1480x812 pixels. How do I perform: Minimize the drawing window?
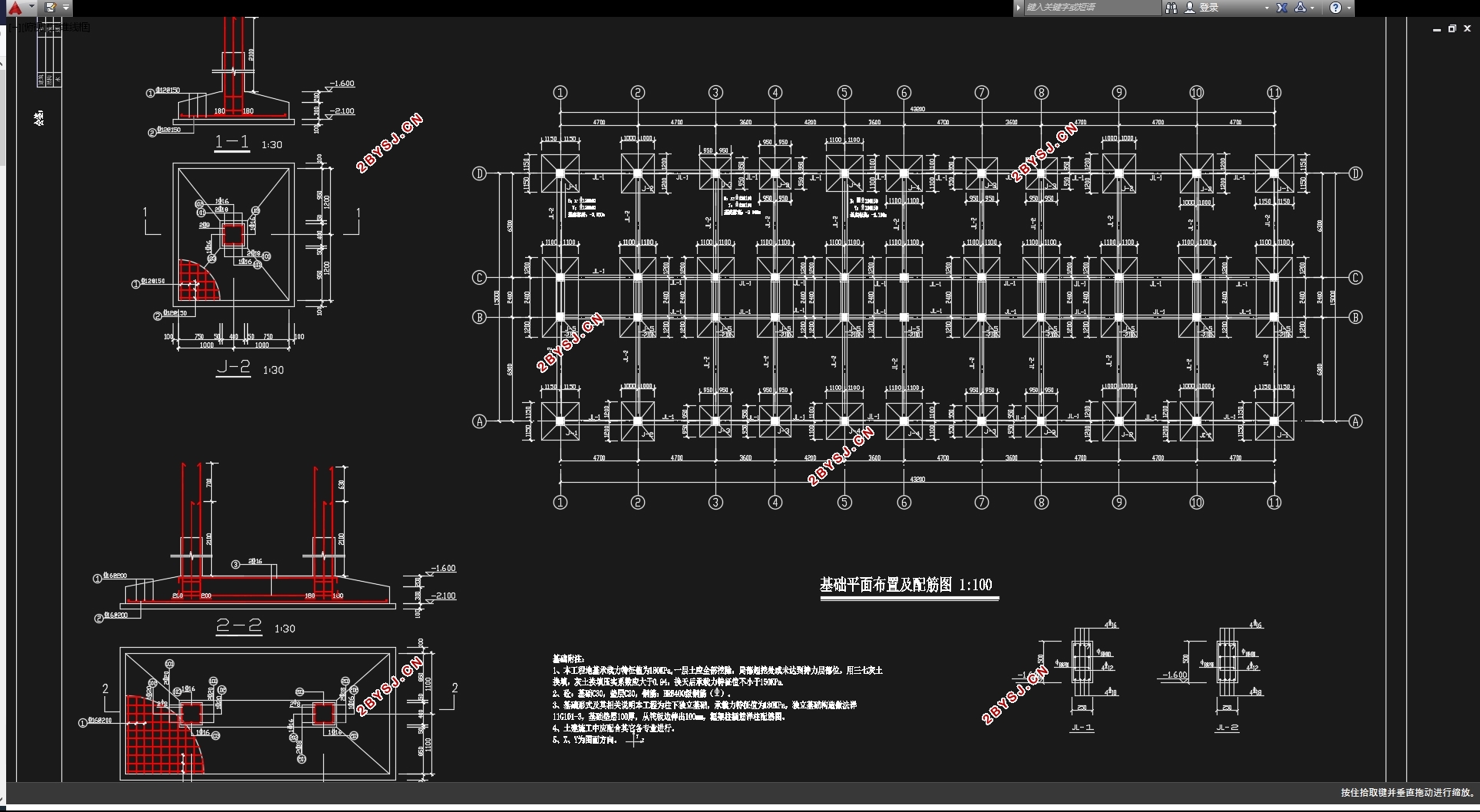[1436, 28]
